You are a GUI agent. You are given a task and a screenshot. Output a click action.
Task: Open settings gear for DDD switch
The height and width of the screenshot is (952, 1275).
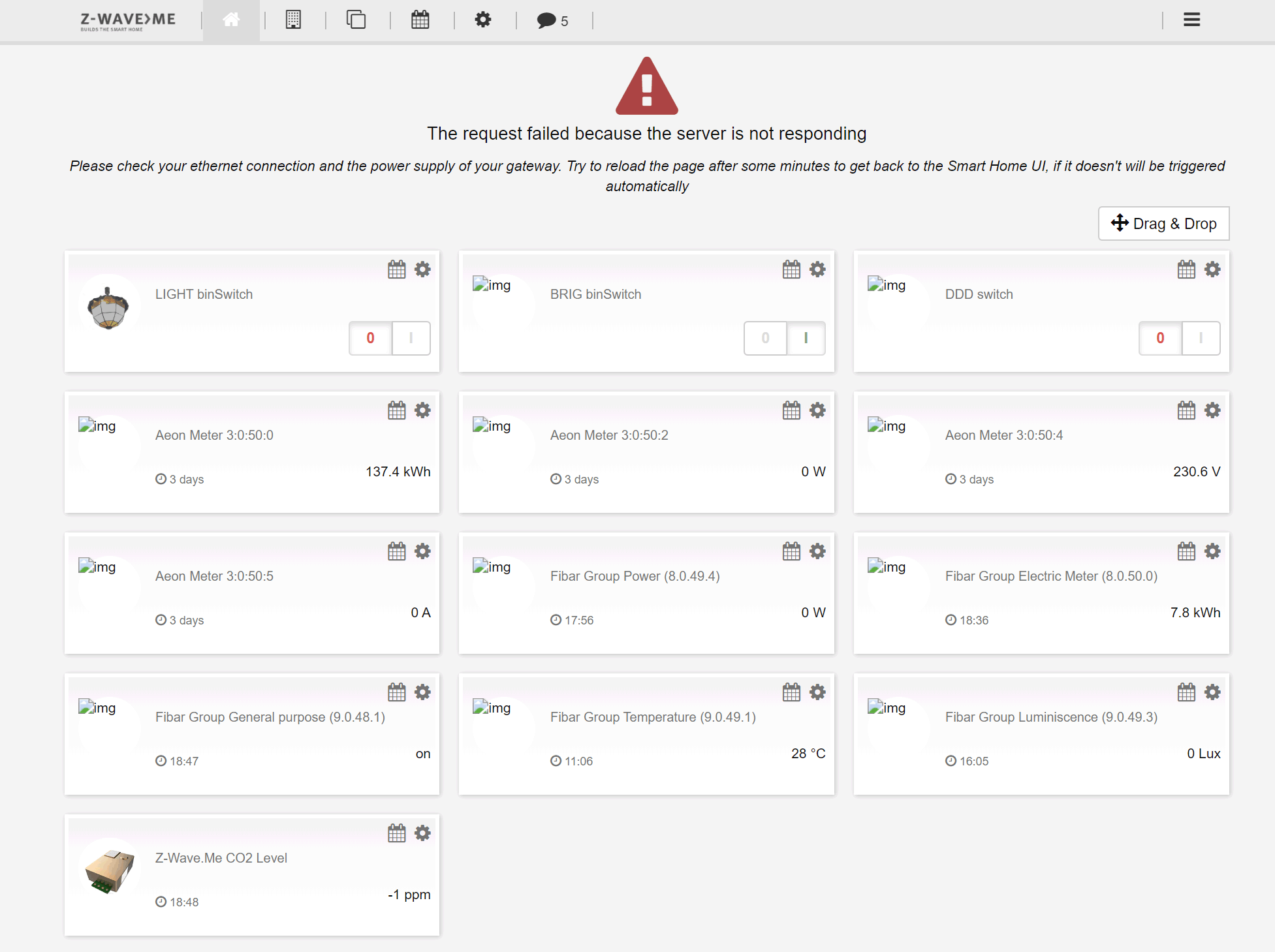[1212, 269]
